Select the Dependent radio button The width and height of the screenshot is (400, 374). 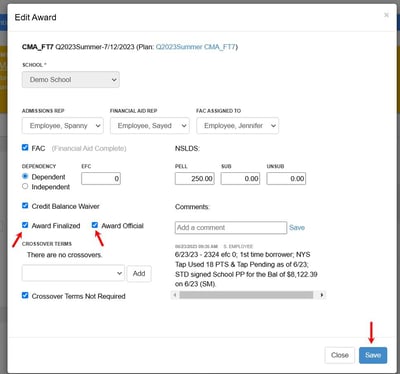(x=25, y=176)
